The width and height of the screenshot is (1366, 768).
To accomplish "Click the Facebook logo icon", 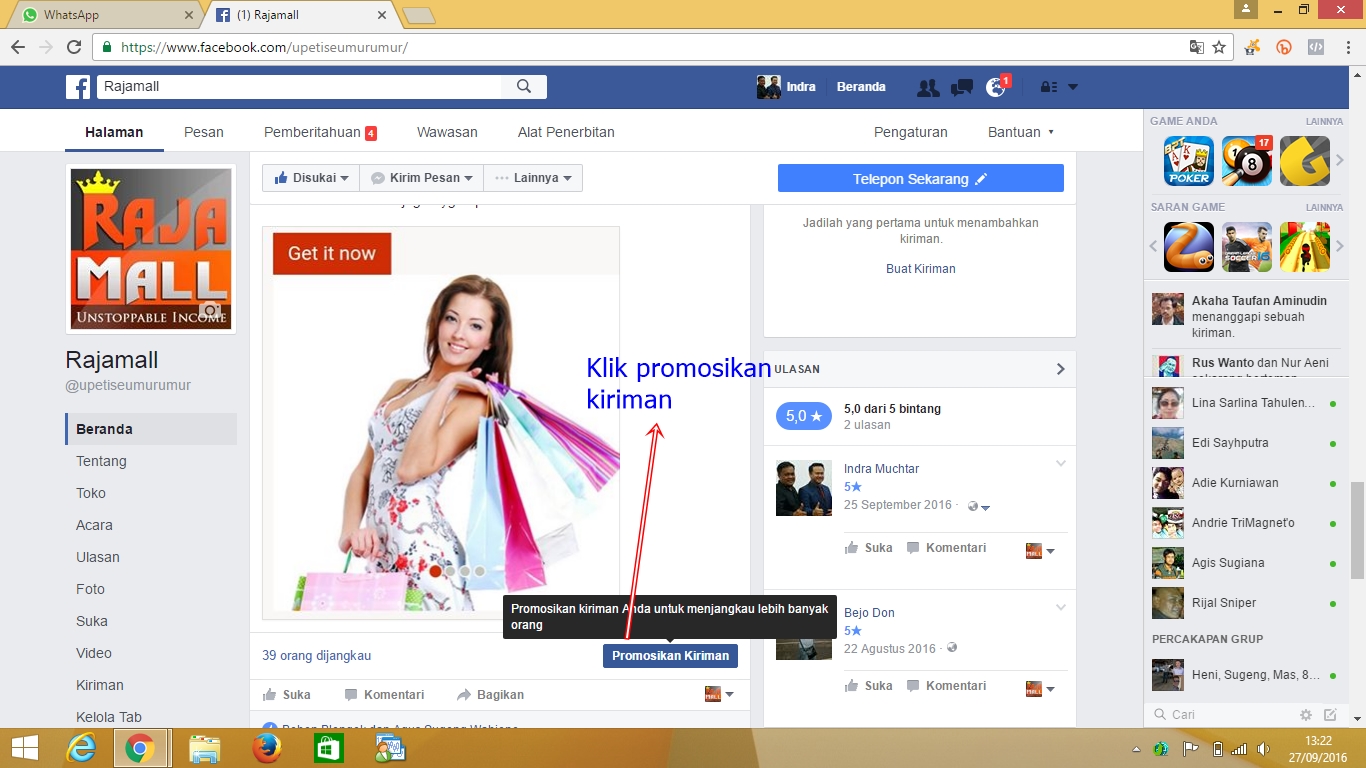I will 78,87.
